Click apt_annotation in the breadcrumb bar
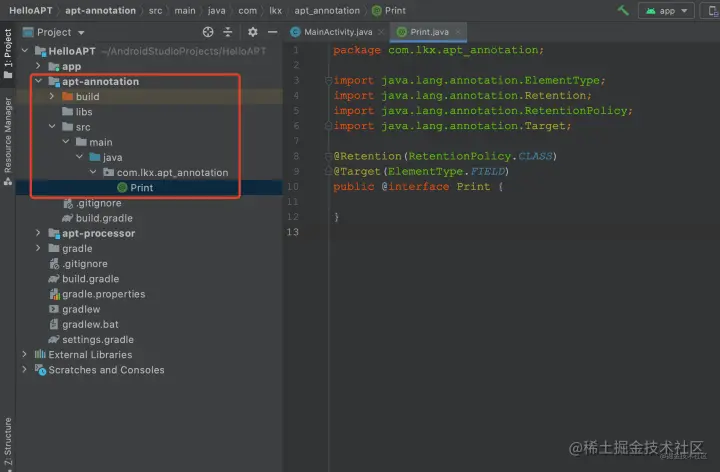This screenshot has width=720, height=472. tap(327, 10)
